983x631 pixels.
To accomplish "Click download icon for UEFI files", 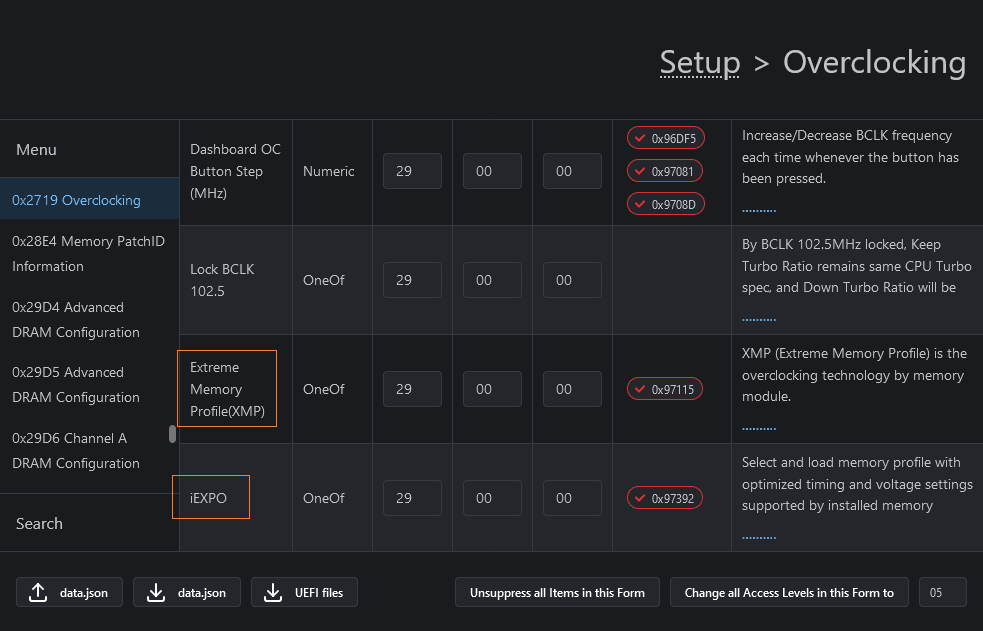I will point(273,593).
